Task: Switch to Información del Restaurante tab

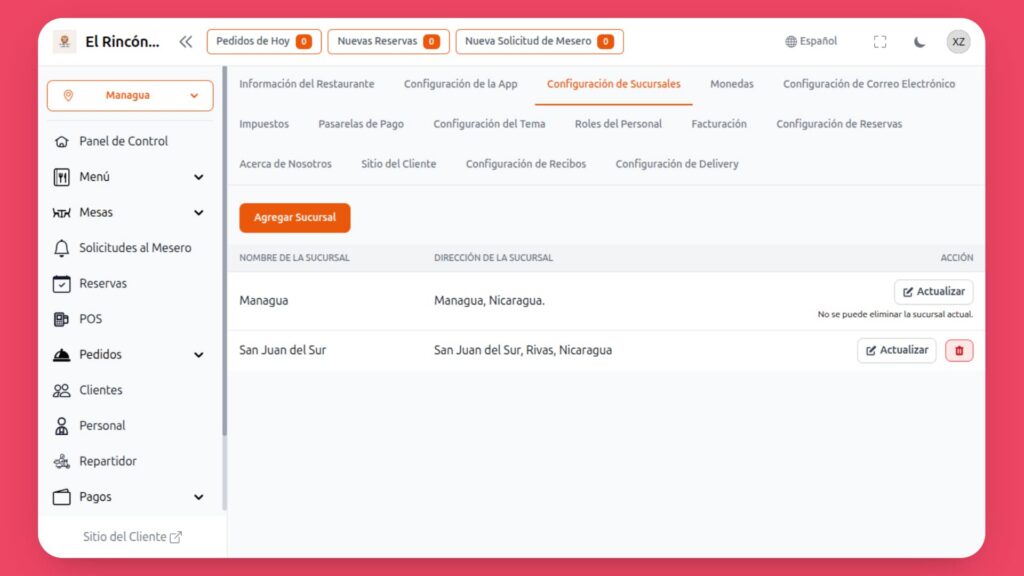Action: [306, 84]
